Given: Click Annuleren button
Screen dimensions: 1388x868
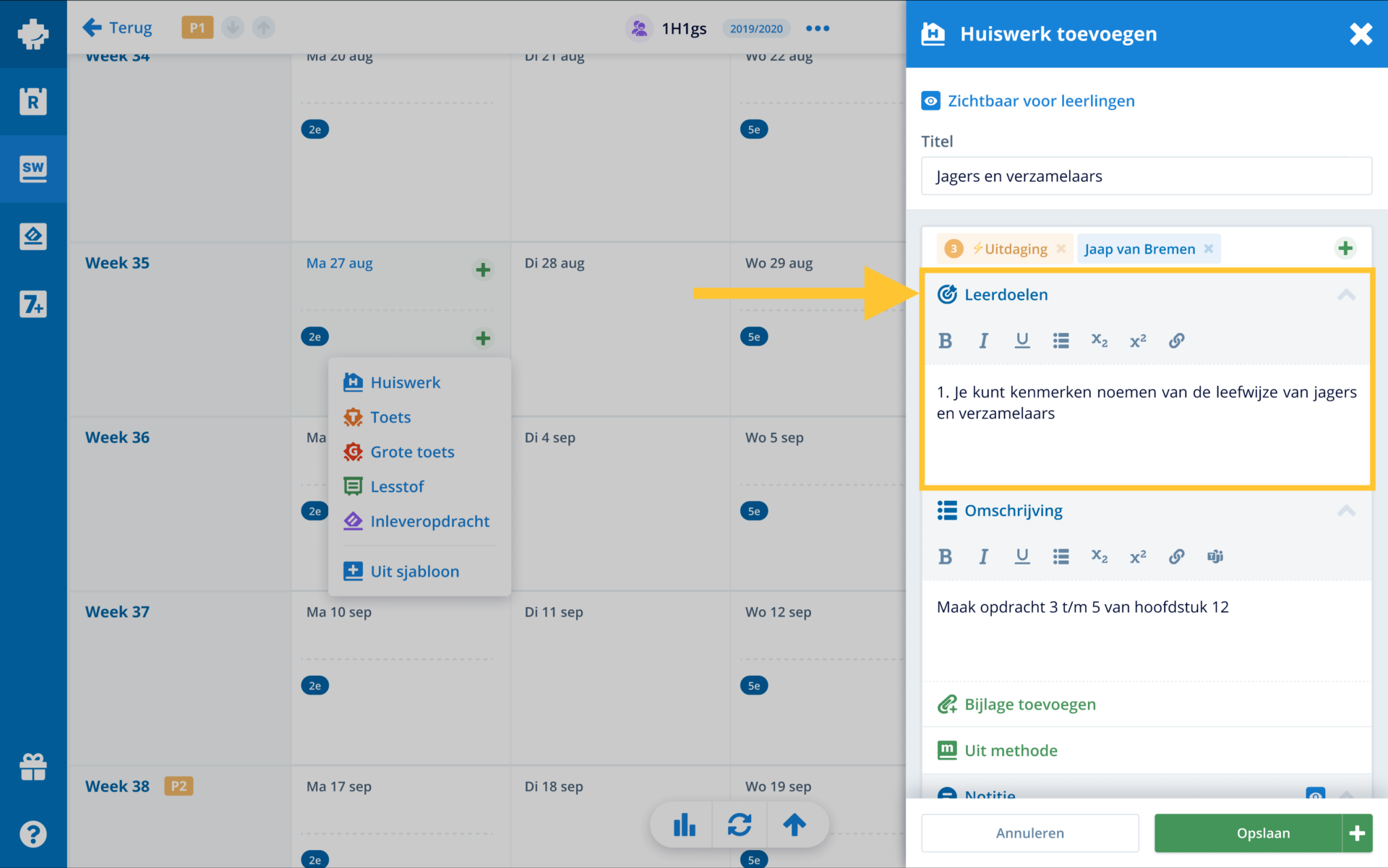Looking at the screenshot, I should (1029, 833).
